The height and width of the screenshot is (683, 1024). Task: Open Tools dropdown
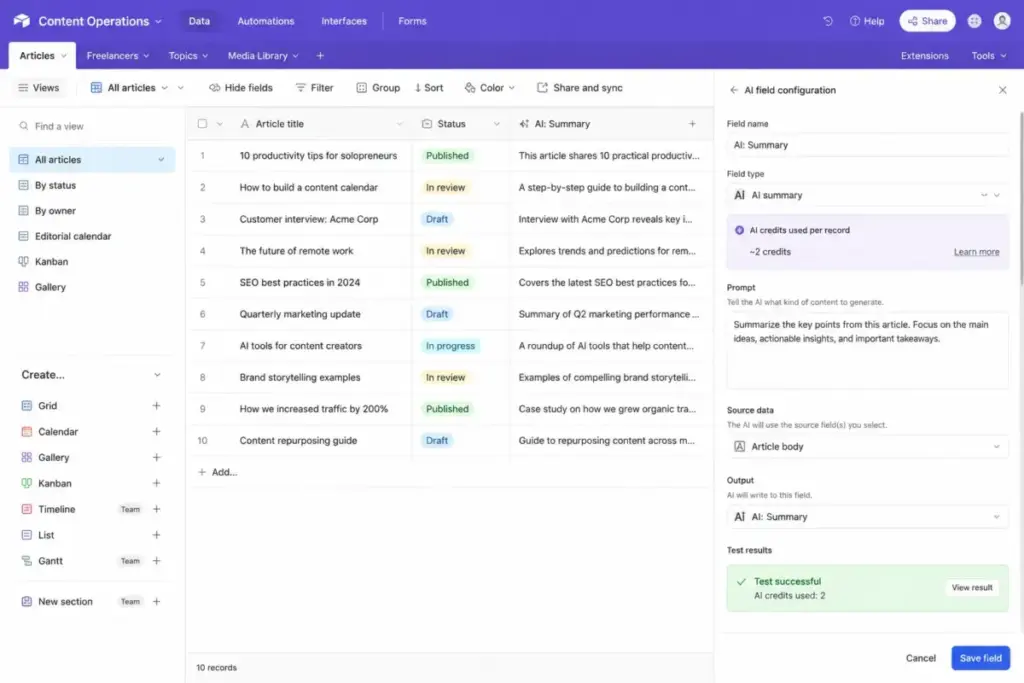[x=988, y=56]
